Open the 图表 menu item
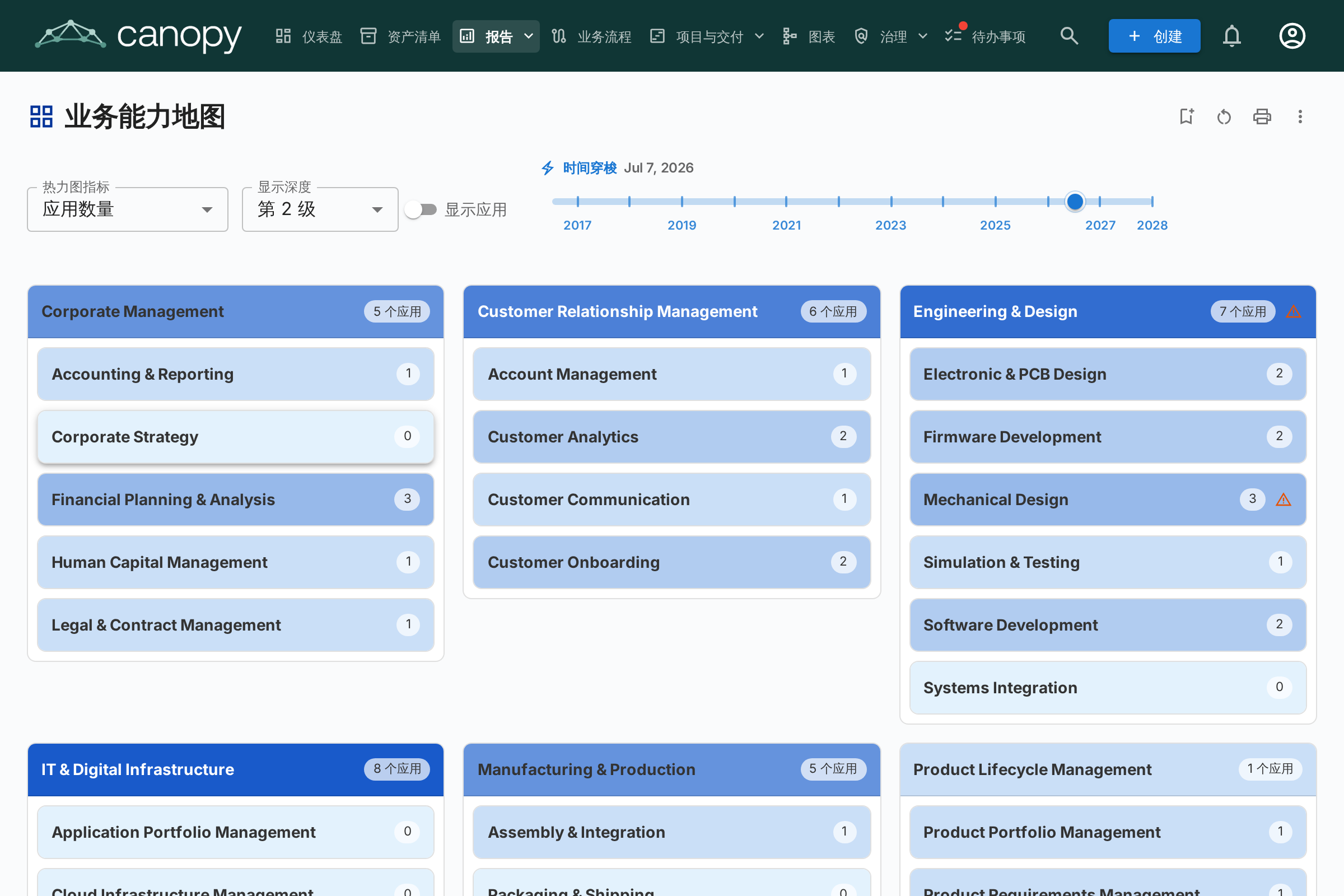 809,36
